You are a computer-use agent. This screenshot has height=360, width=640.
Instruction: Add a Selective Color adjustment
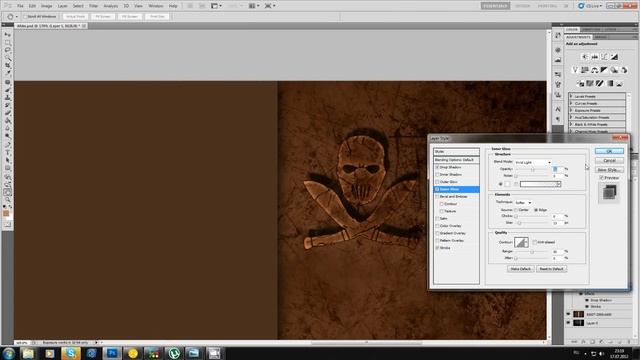point(620,84)
